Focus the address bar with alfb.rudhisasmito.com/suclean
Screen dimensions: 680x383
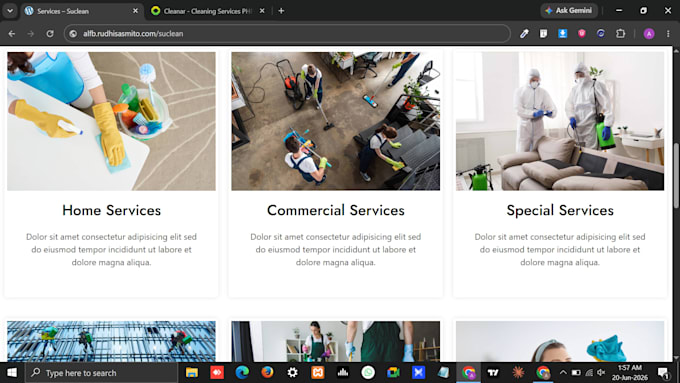tap(287, 33)
